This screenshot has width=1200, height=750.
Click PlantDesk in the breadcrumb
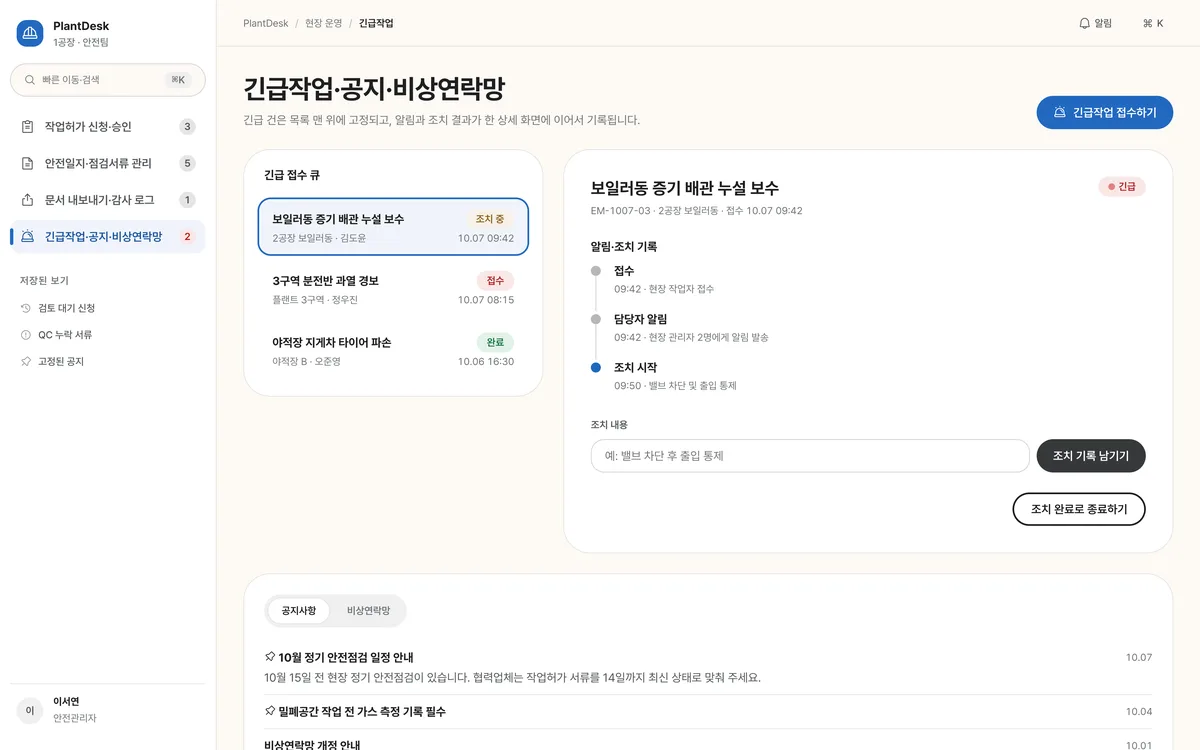266,23
